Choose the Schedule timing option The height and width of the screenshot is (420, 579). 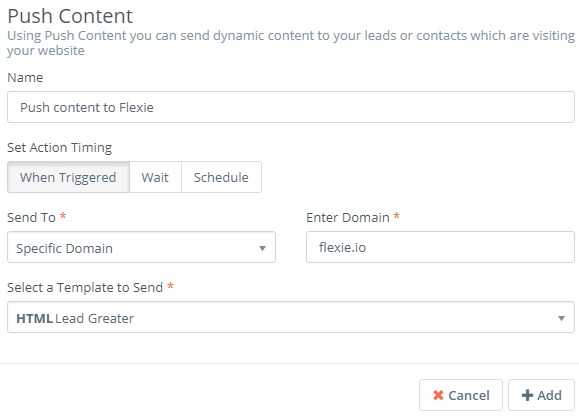(221, 177)
